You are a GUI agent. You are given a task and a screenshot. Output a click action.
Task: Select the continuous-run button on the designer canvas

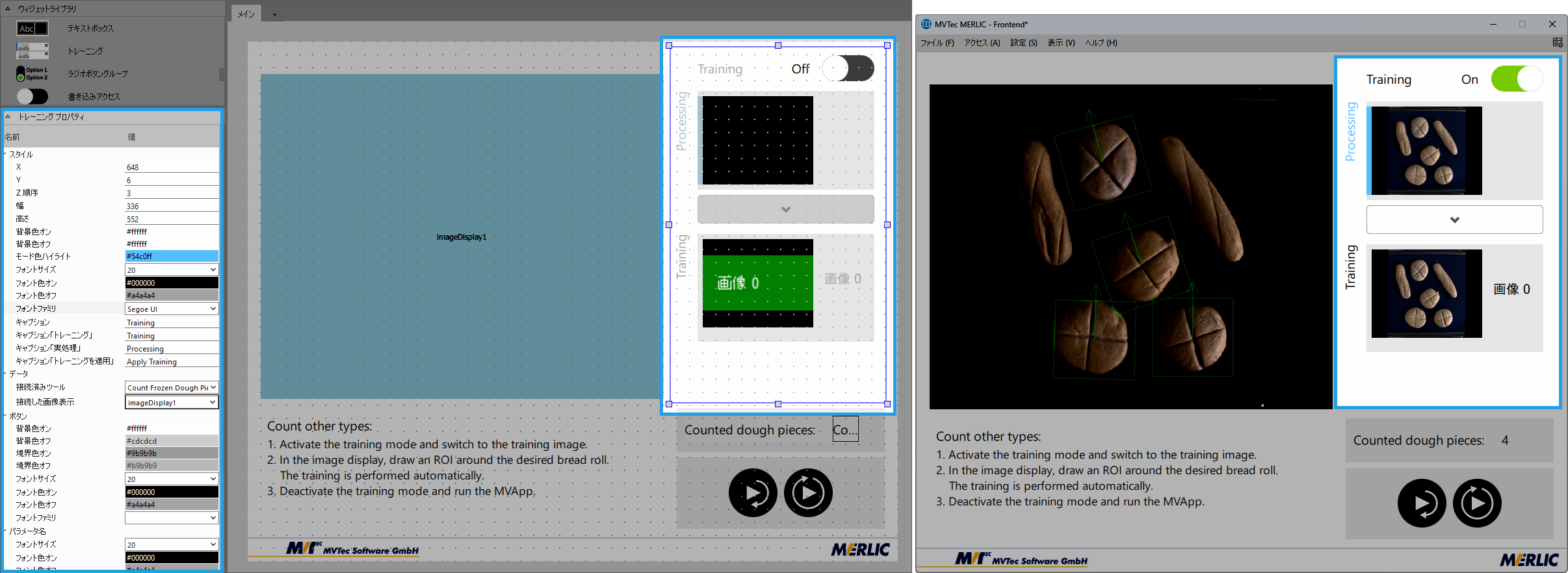[808, 493]
